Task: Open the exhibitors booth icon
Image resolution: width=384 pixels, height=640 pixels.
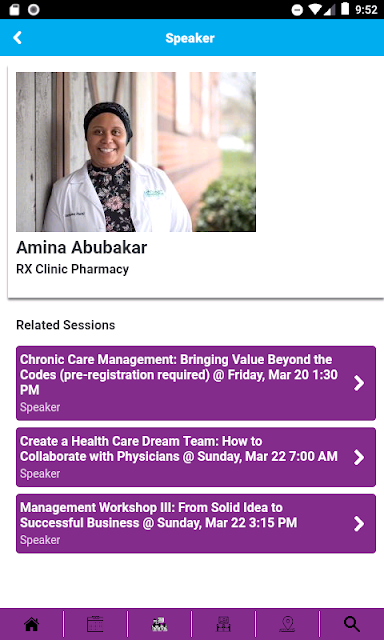Action: pyautogui.click(x=223, y=624)
